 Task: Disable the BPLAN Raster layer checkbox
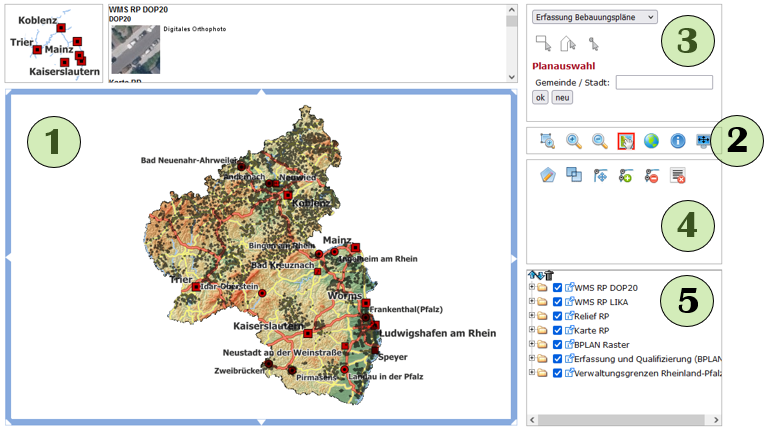point(558,344)
